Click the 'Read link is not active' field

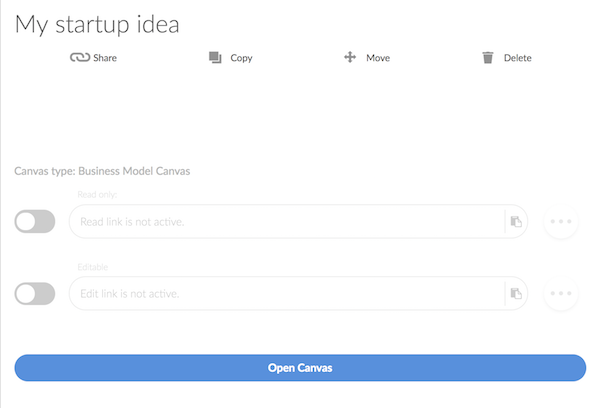(285, 222)
